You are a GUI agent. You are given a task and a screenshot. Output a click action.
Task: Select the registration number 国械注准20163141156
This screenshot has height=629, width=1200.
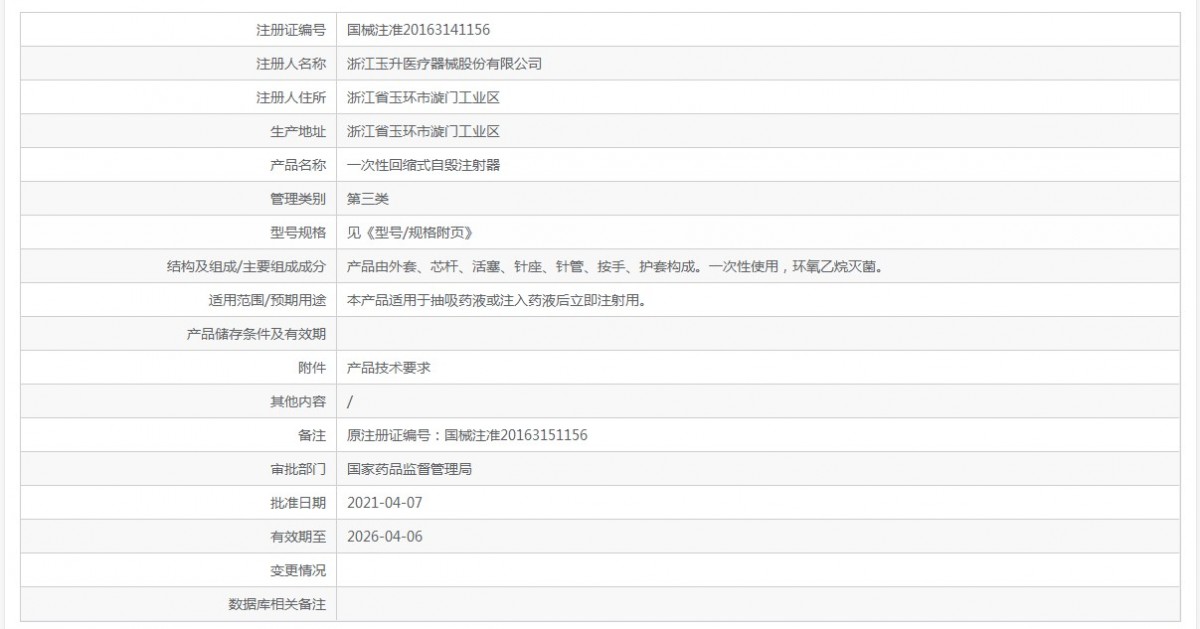418,30
